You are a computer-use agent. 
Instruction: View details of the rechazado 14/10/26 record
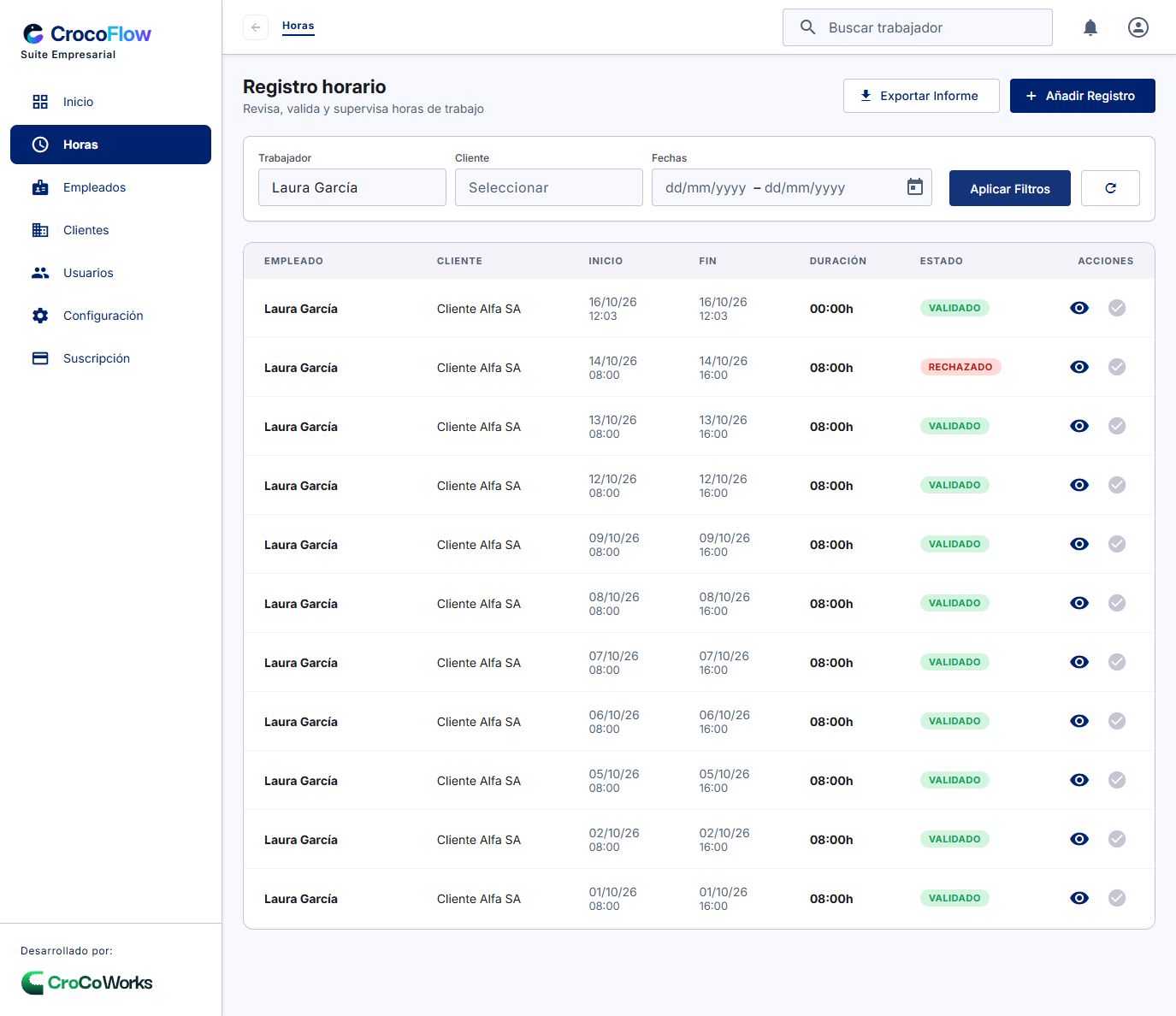click(x=1079, y=367)
